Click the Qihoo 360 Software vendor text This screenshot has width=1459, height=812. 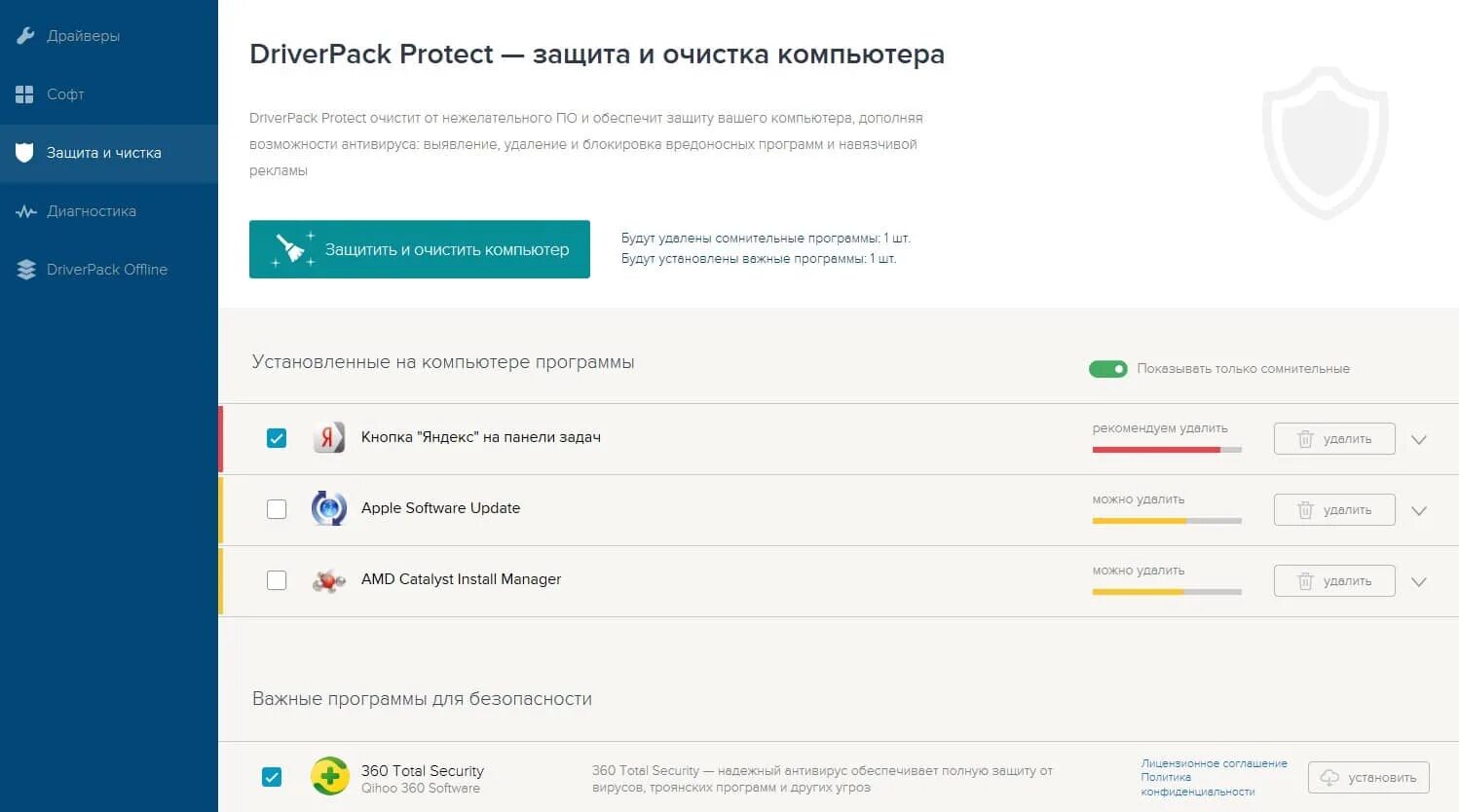tap(421, 789)
